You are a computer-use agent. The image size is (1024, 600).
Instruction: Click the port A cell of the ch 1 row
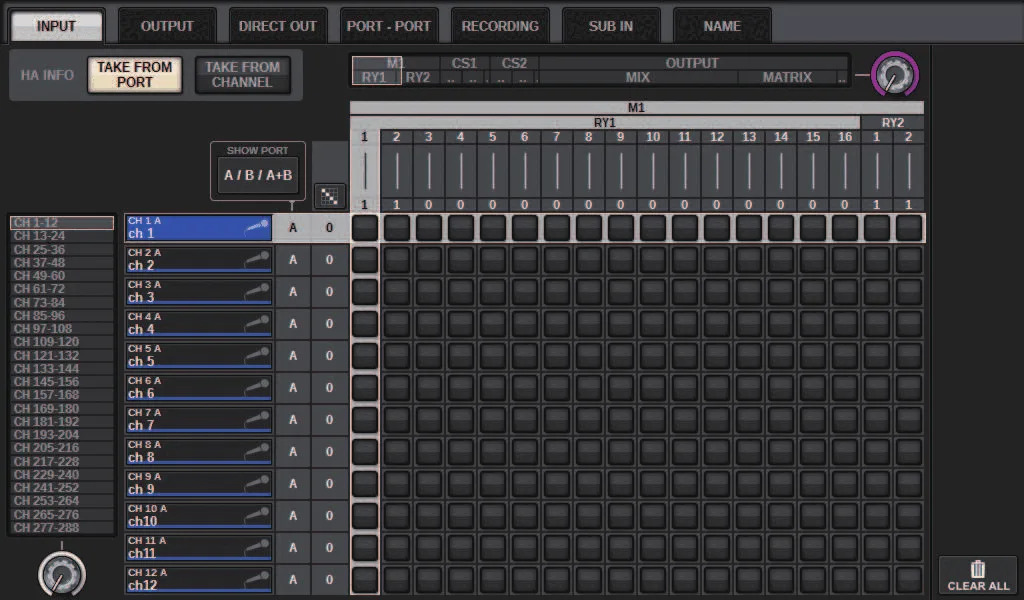pyautogui.click(x=293, y=228)
